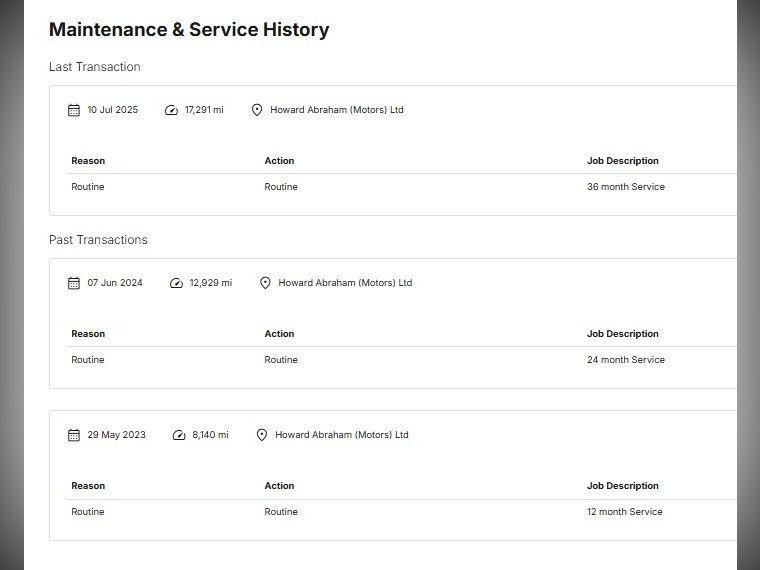Viewport: 760px width, 570px height.
Task: Click the Past Transactions section label
Action: 98,240
